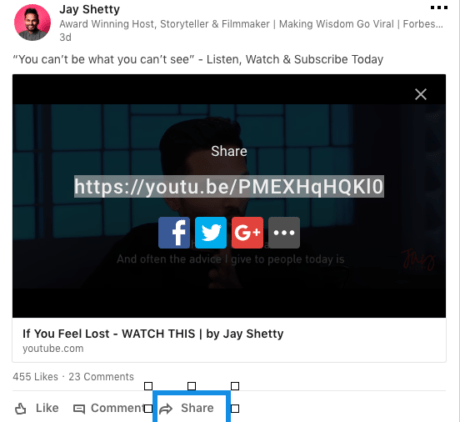The width and height of the screenshot is (460, 422).
Task: Close the video share overlay
Action: pos(421,94)
